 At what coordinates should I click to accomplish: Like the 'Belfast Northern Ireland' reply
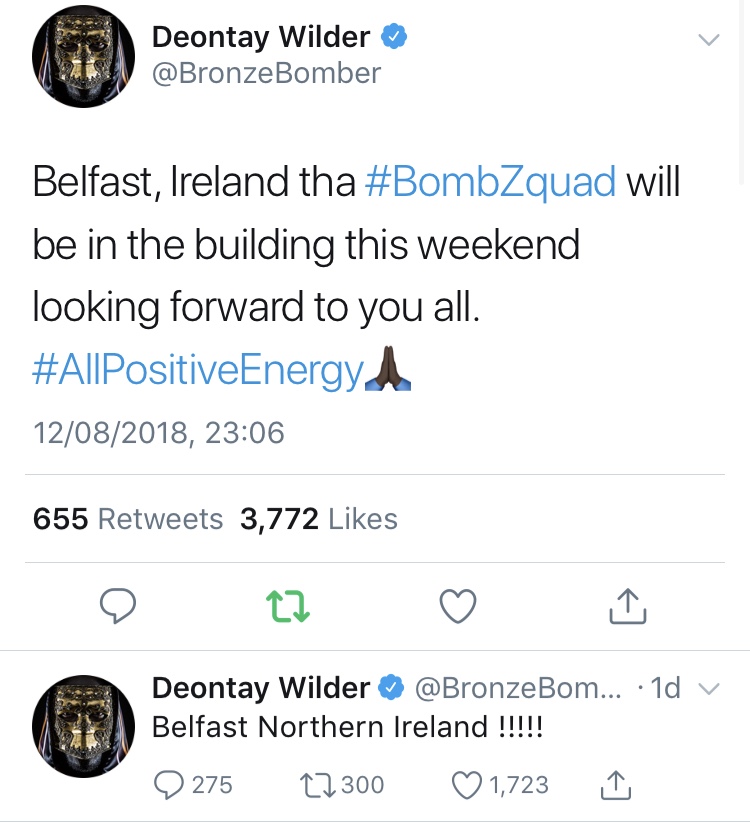467,785
